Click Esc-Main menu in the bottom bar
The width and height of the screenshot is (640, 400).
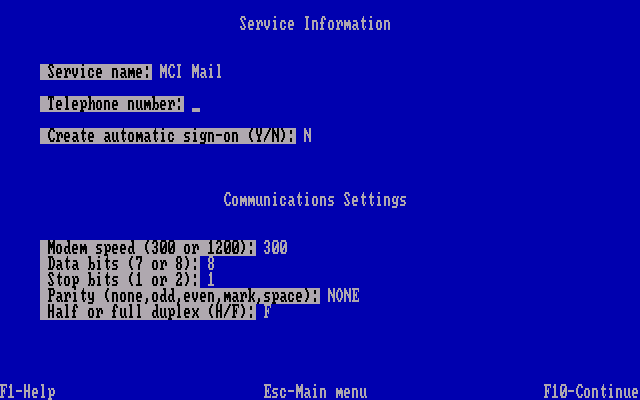tap(315, 392)
